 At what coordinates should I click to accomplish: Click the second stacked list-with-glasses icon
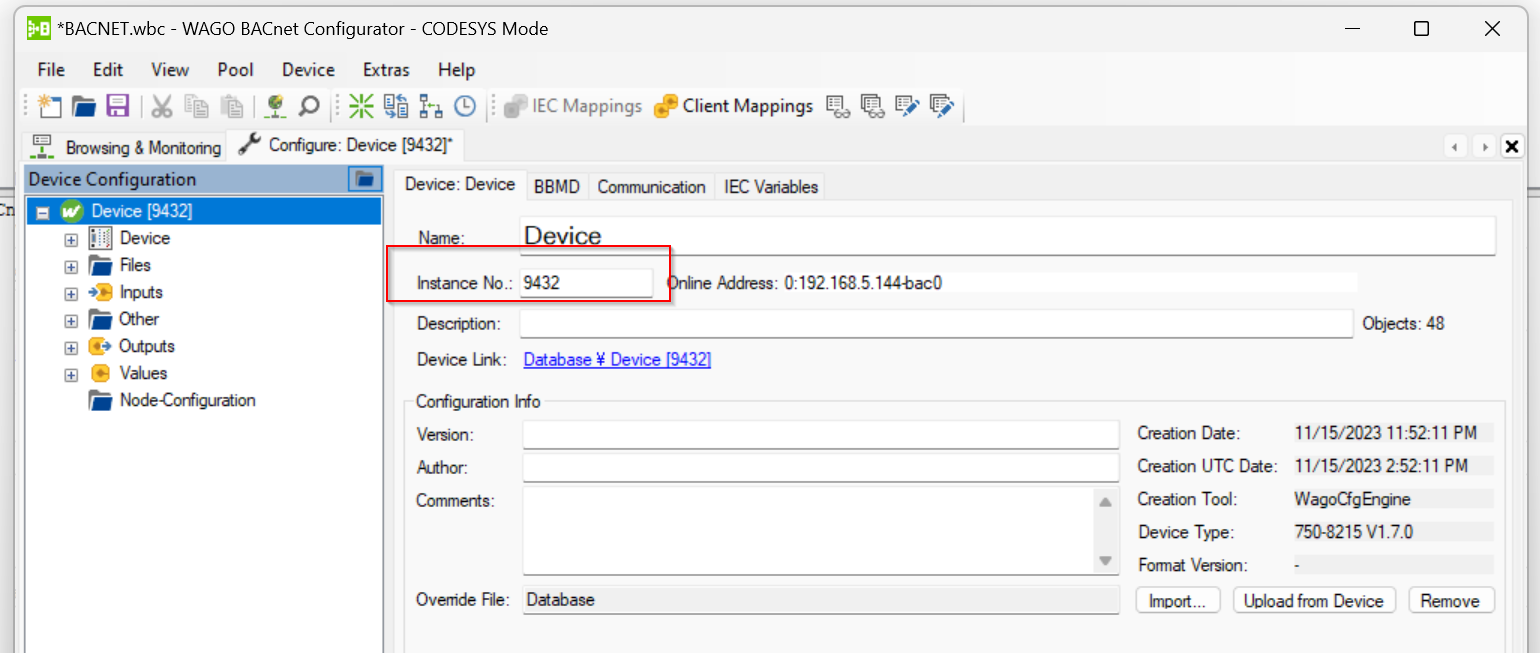point(873,105)
